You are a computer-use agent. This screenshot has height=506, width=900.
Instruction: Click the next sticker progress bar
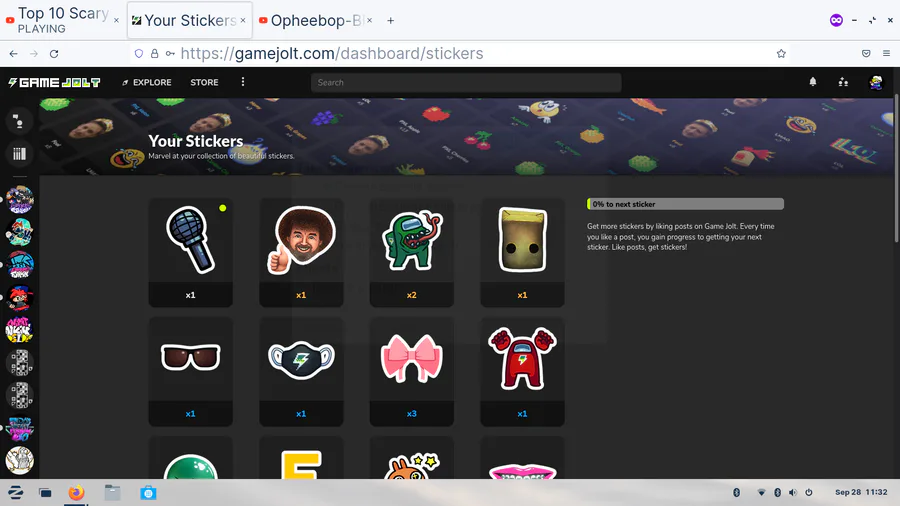[x=685, y=204]
